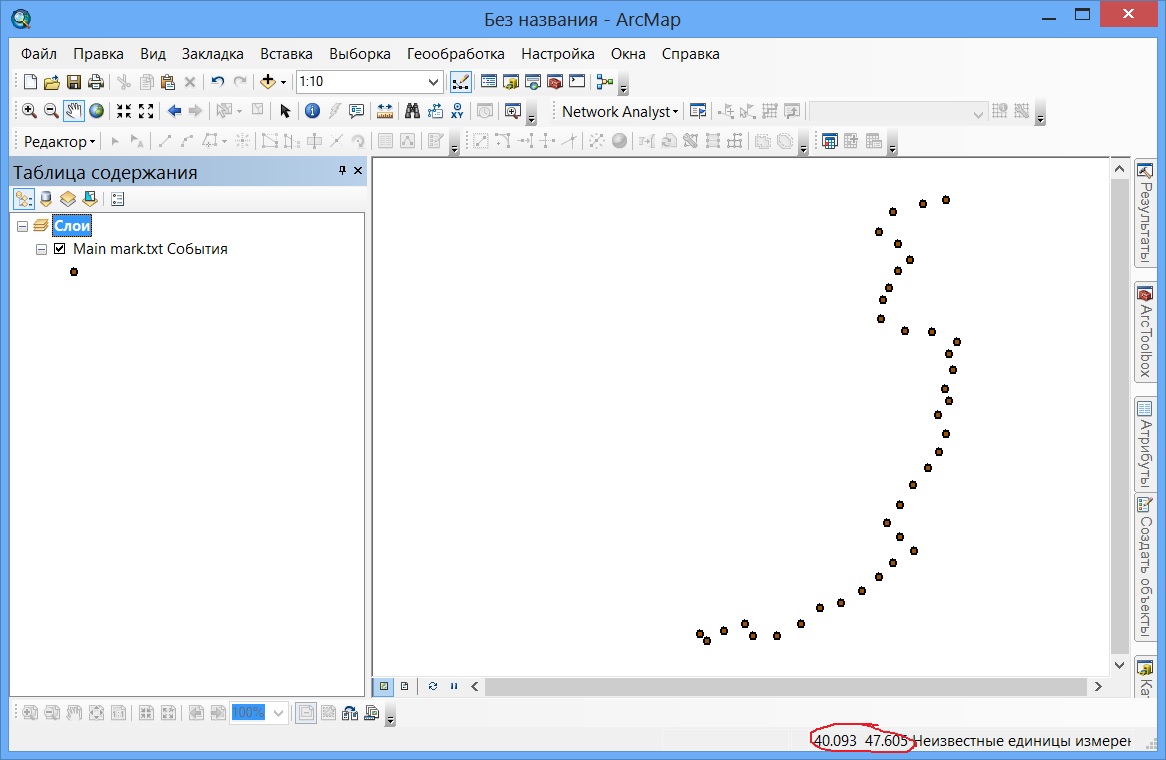The width and height of the screenshot is (1166, 760).
Task: Go back to previous extent
Action: (x=174, y=111)
